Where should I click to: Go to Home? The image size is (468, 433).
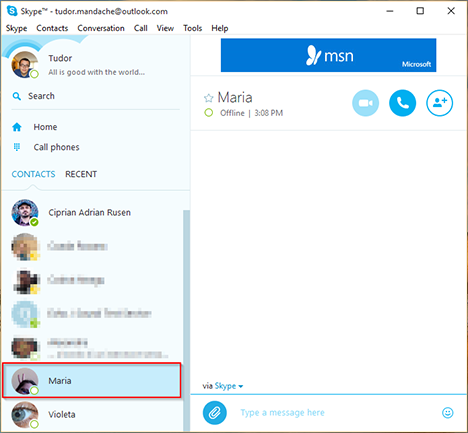[x=45, y=127]
